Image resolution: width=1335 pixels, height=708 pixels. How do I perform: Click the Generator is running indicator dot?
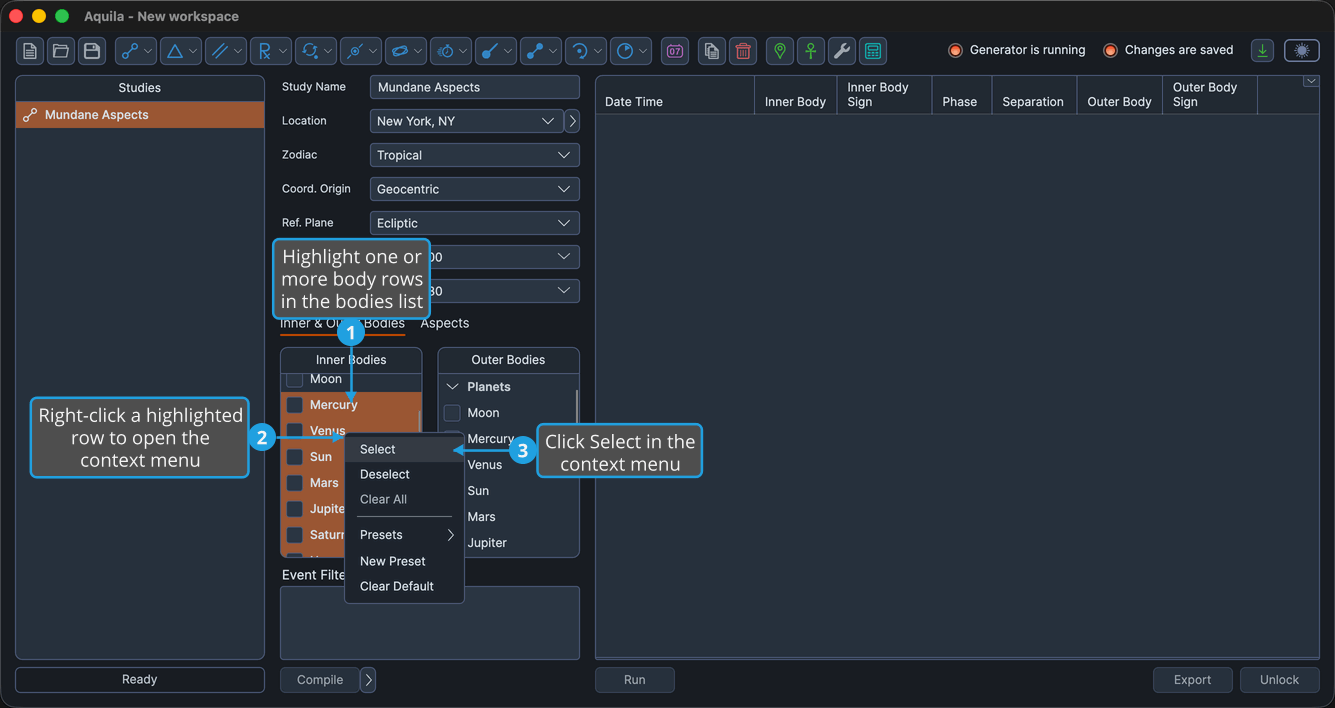point(955,50)
